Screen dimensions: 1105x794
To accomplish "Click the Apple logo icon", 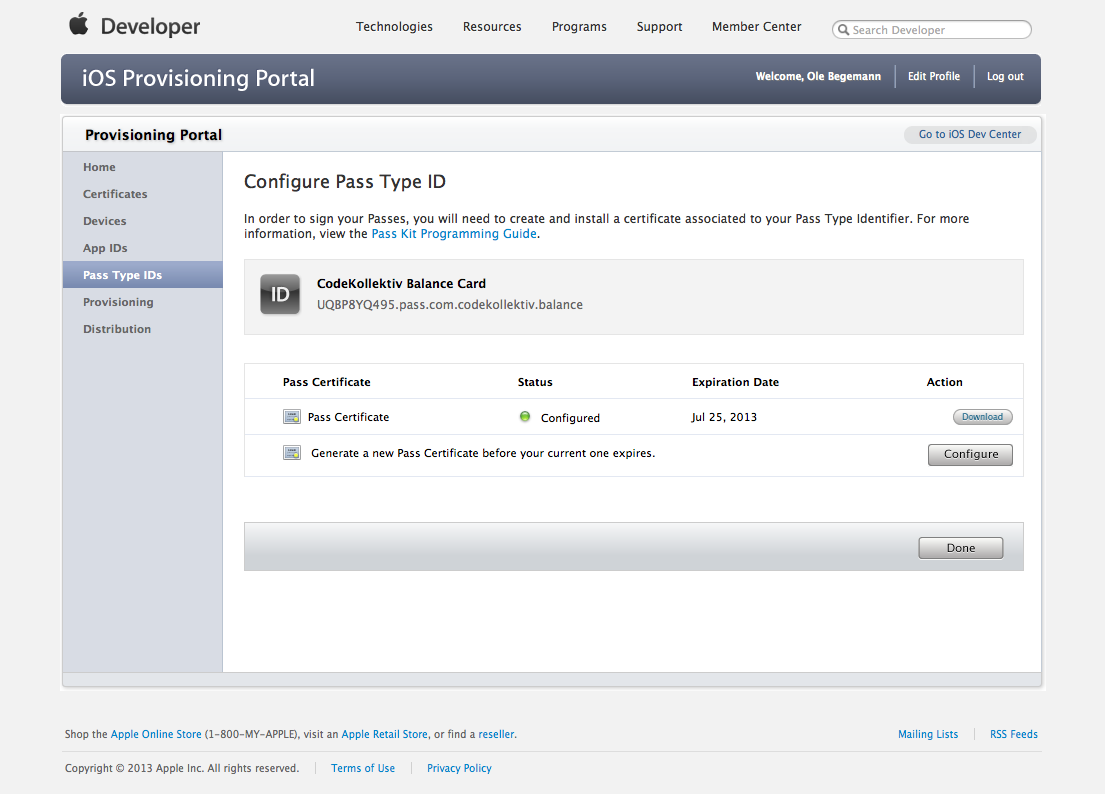I will (x=78, y=24).
